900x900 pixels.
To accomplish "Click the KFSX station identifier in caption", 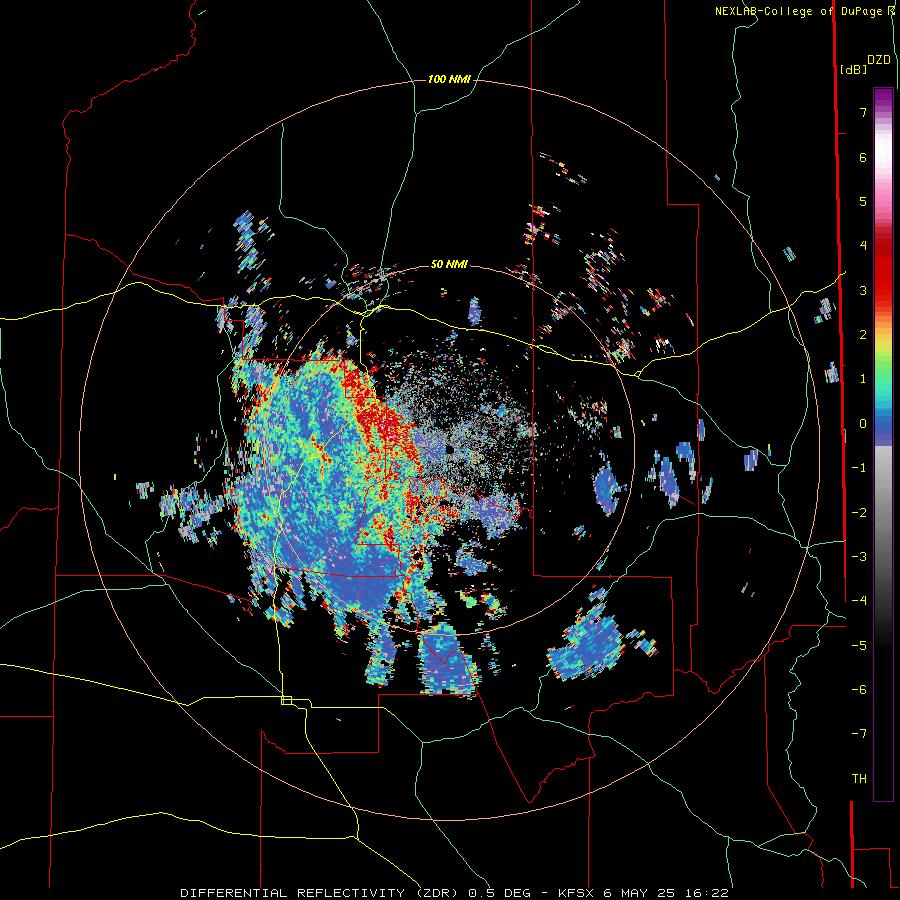I will click(578, 893).
